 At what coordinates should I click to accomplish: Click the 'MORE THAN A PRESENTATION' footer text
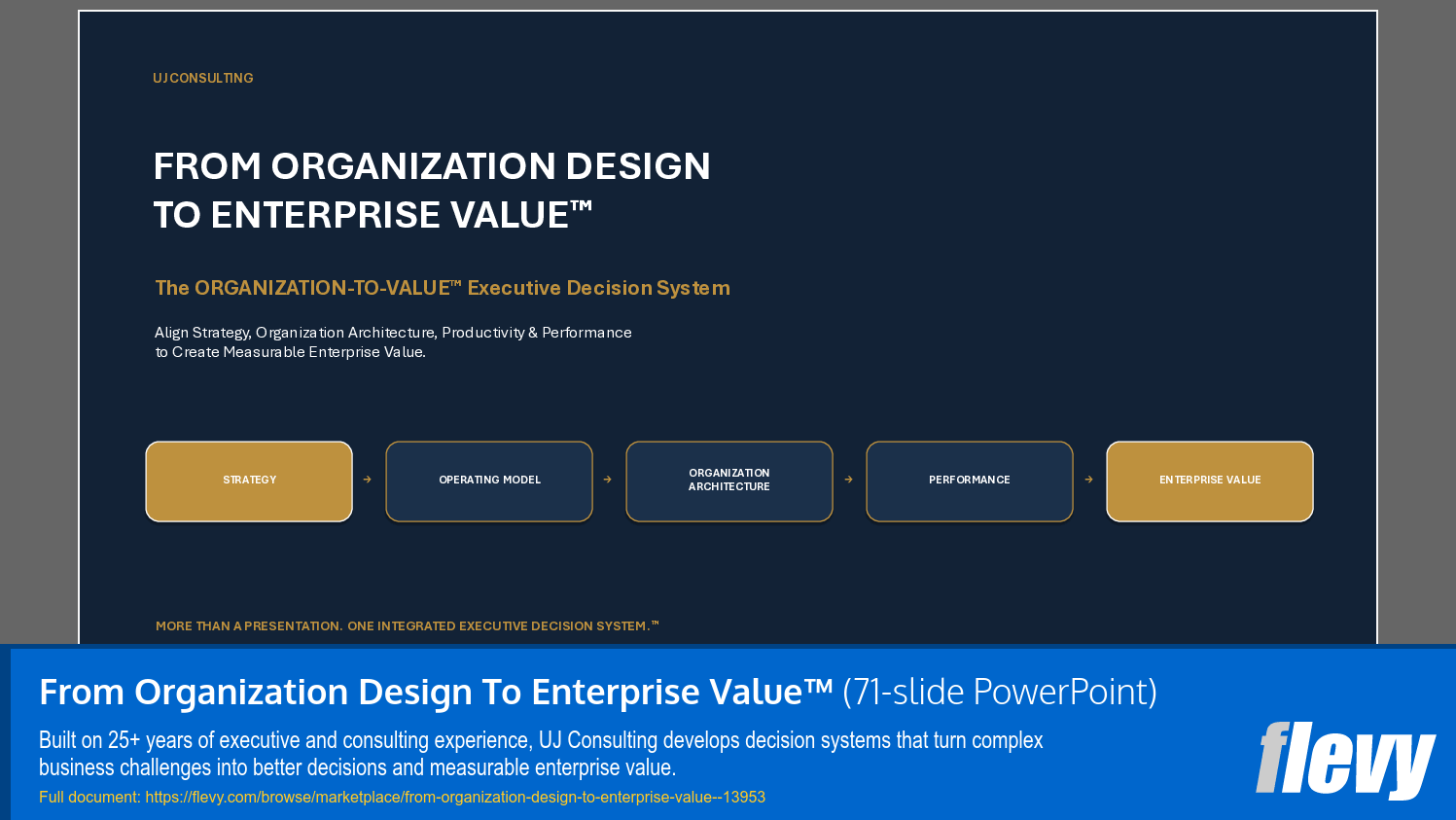(x=408, y=626)
